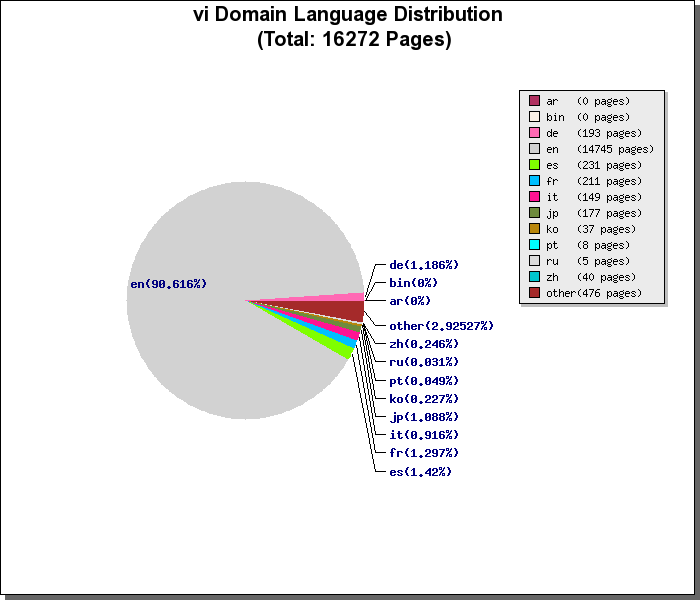Select the 'it (149 pages)' legend entry text
Image resolution: width=700 pixels, height=600 pixels.
tap(594, 197)
